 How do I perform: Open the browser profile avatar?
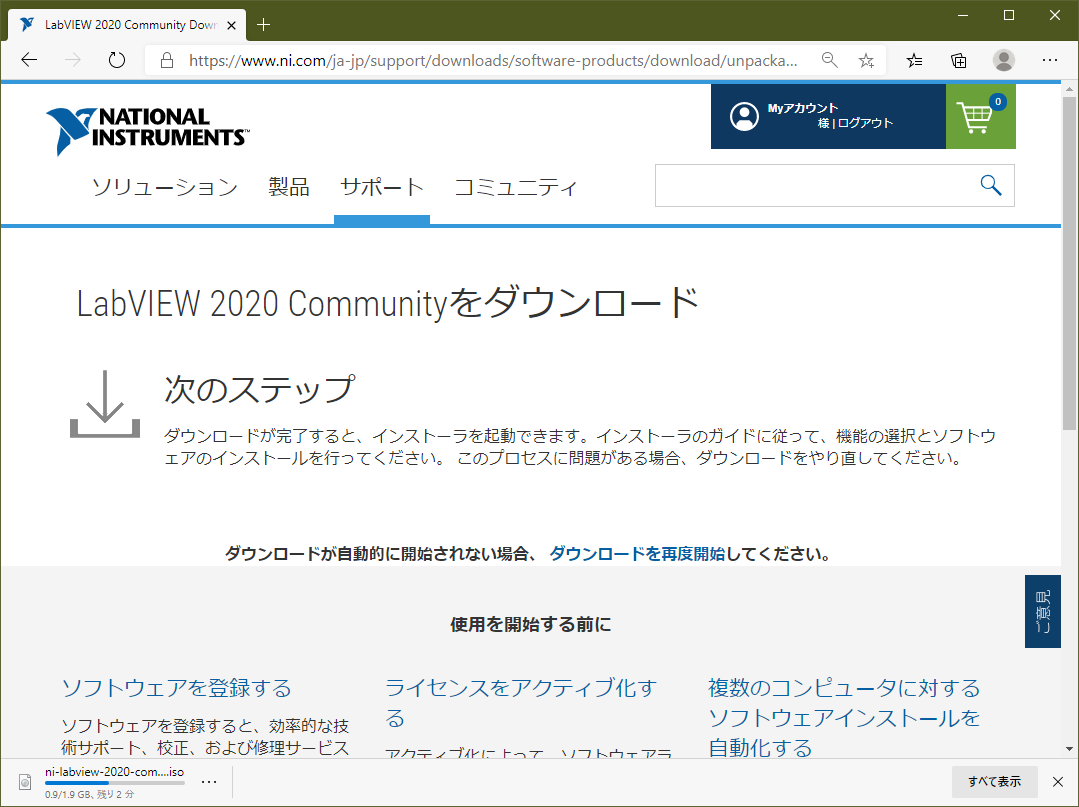click(x=1003, y=60)
